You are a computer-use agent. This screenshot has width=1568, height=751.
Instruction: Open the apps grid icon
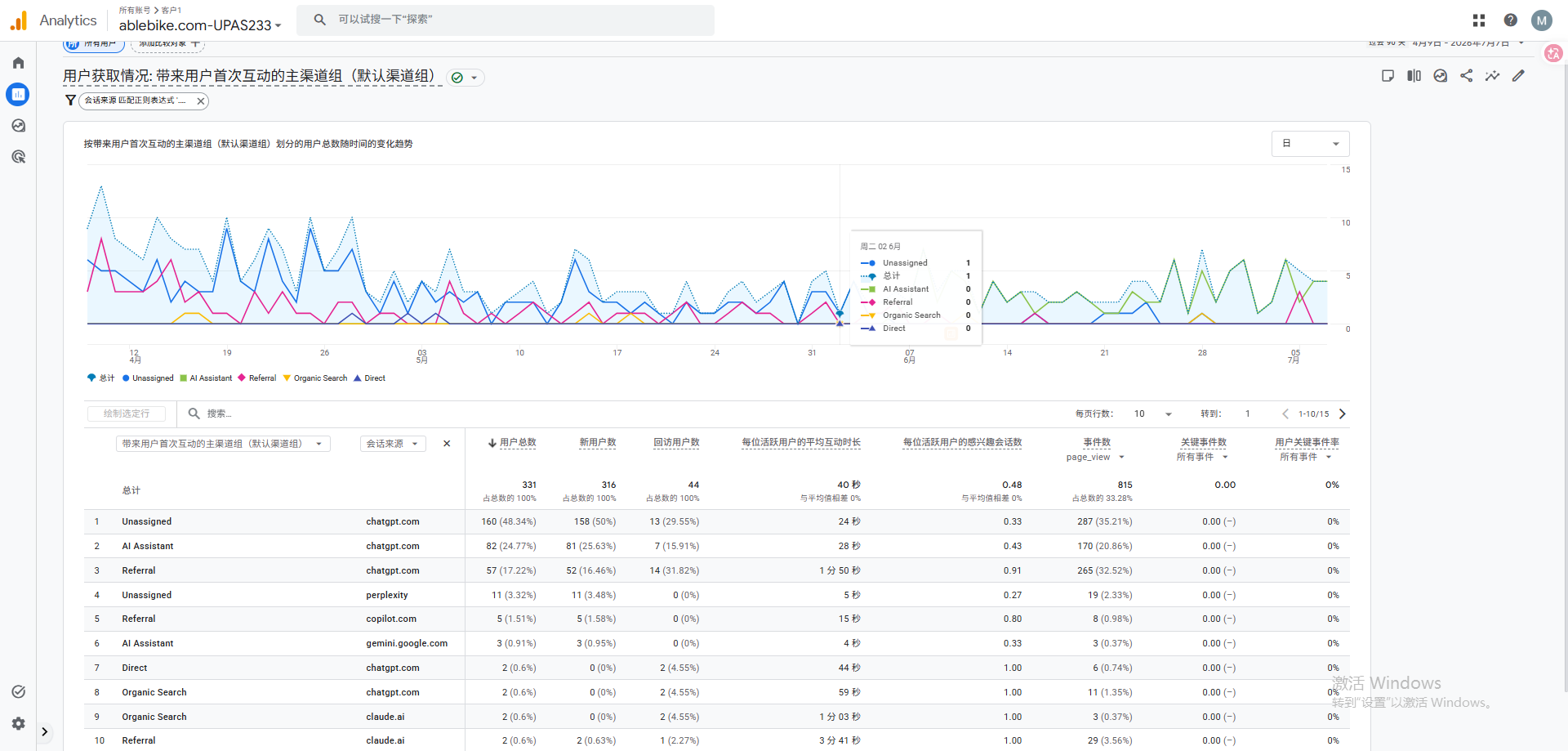tap(1479, 20)
